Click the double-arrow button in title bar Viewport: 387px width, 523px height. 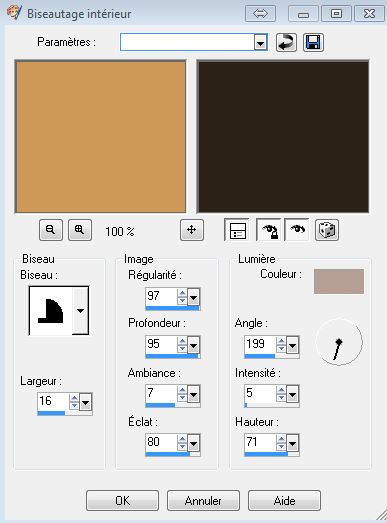[260, 14]
